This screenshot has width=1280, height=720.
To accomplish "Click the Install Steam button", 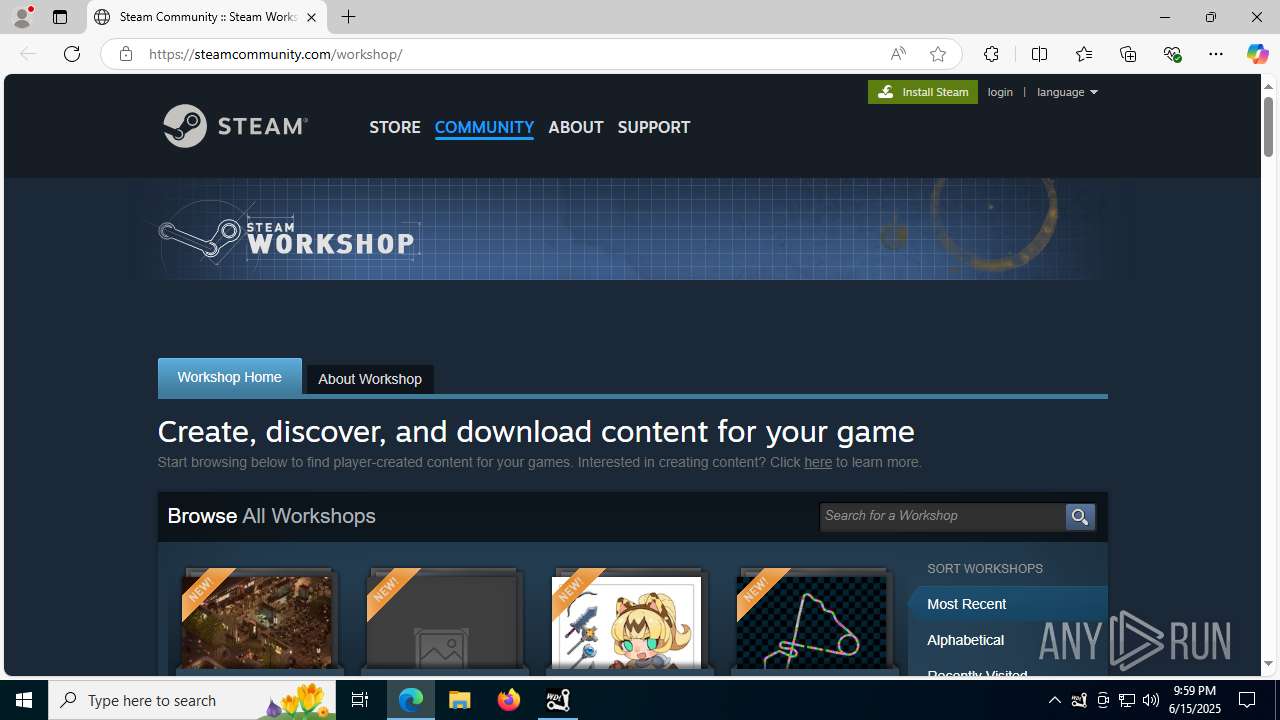I will (923, 92).
